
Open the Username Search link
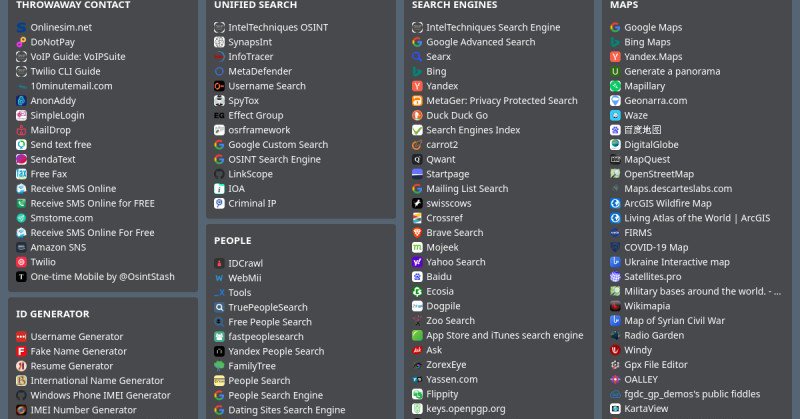[x=267, y=86]
